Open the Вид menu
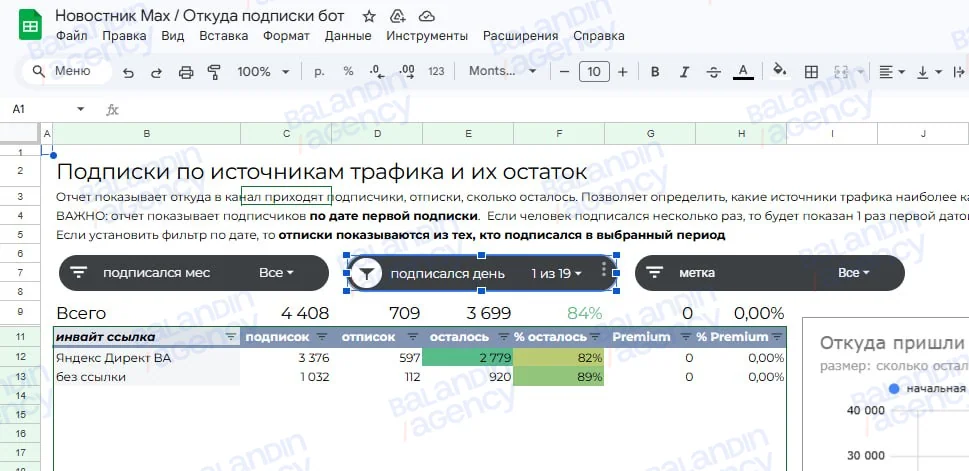 click(172, 36)
